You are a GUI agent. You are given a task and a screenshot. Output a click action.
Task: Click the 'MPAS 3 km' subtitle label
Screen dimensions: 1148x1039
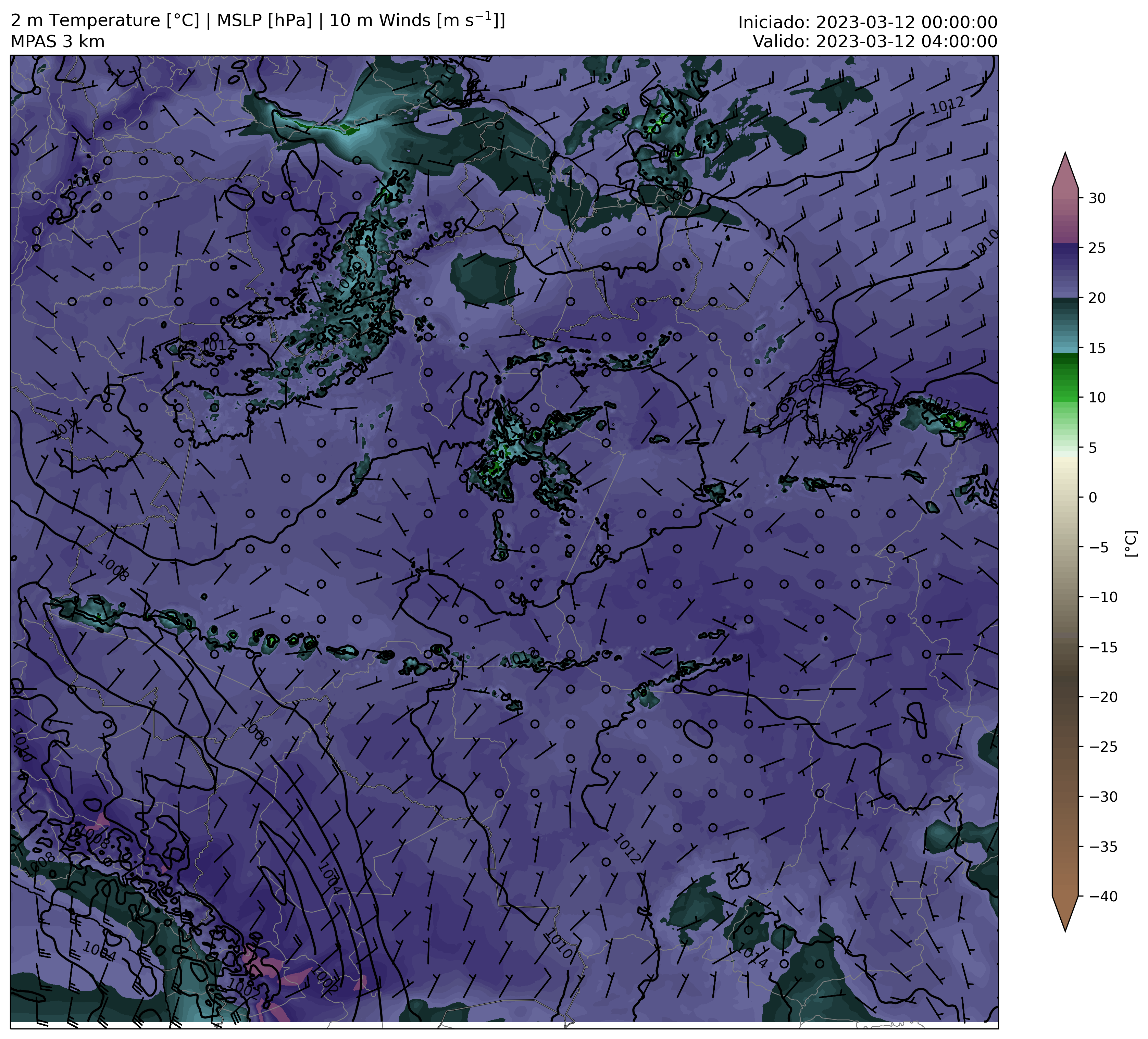(58, 42)
